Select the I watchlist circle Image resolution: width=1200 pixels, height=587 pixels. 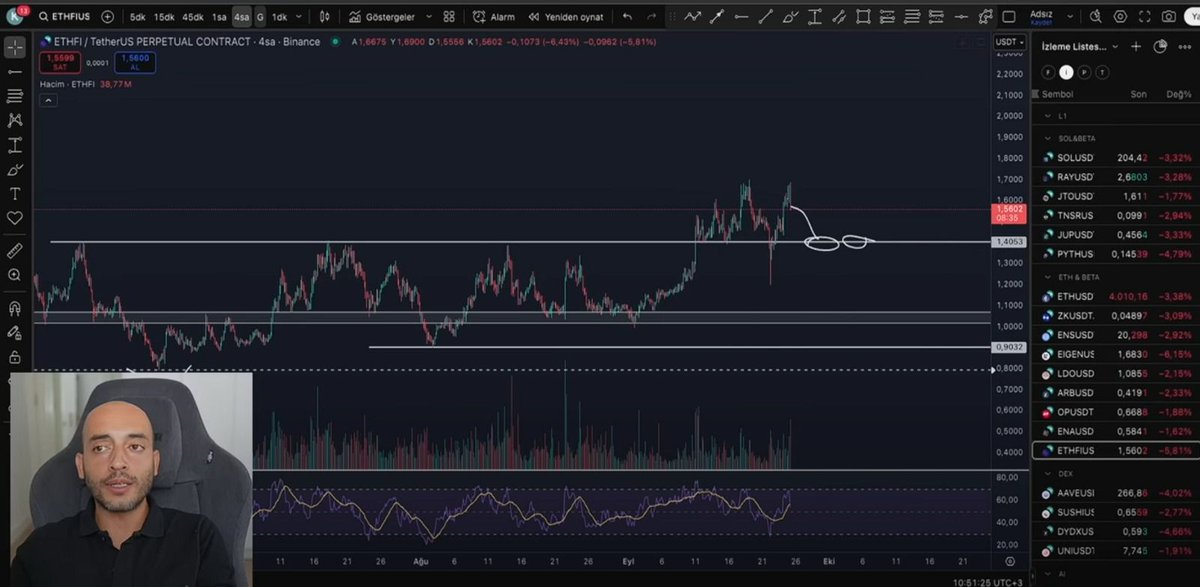coord(1066,72)
